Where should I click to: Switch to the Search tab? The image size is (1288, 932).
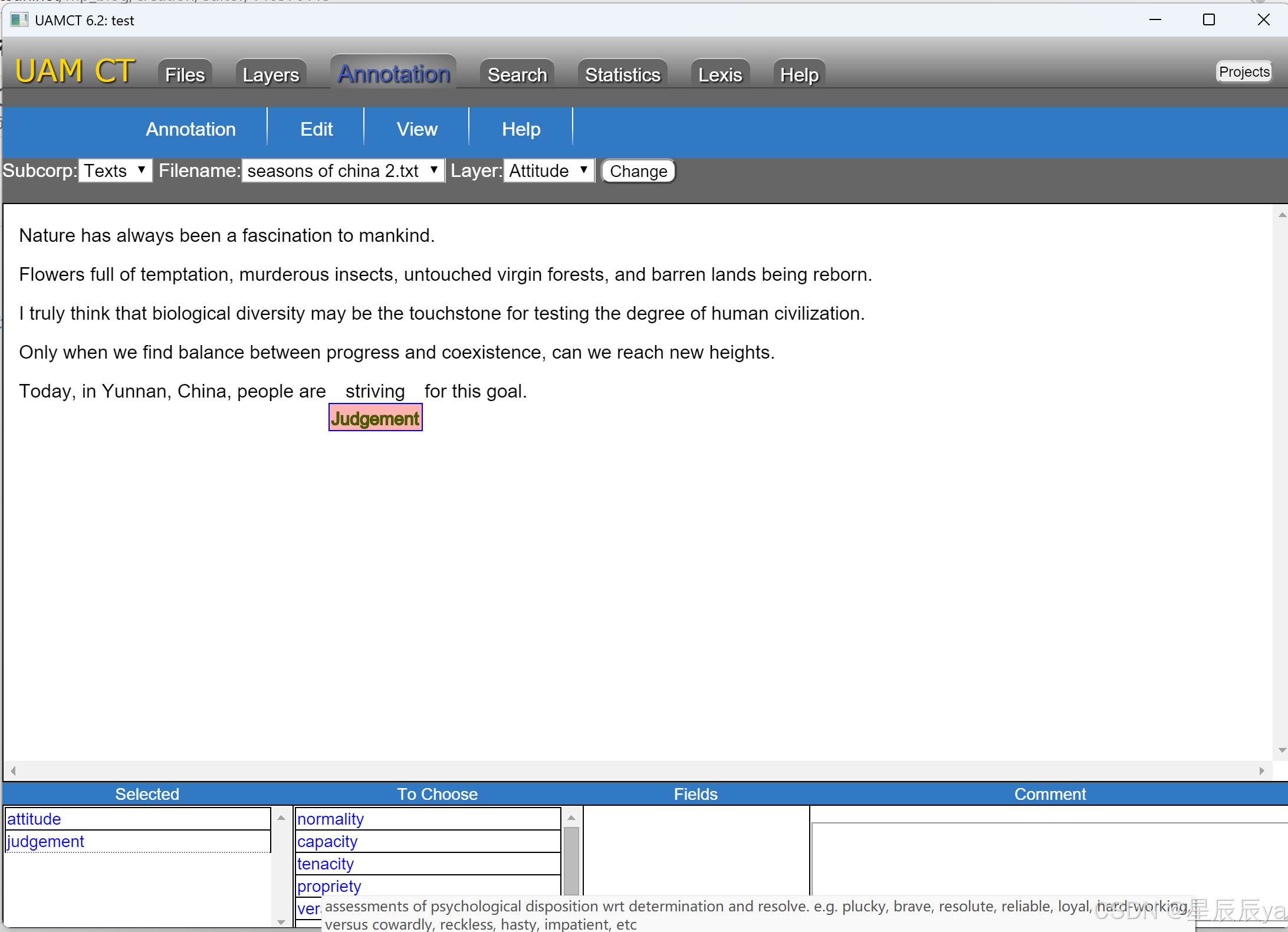click(x=516, y=74)
